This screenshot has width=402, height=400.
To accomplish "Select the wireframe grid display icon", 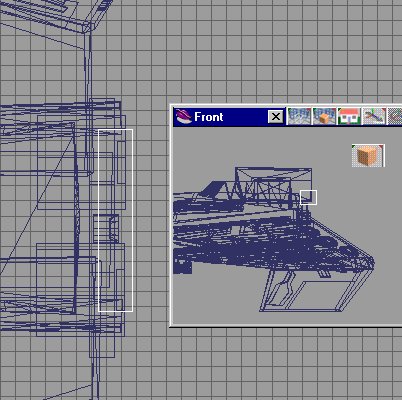I will 299,116.
